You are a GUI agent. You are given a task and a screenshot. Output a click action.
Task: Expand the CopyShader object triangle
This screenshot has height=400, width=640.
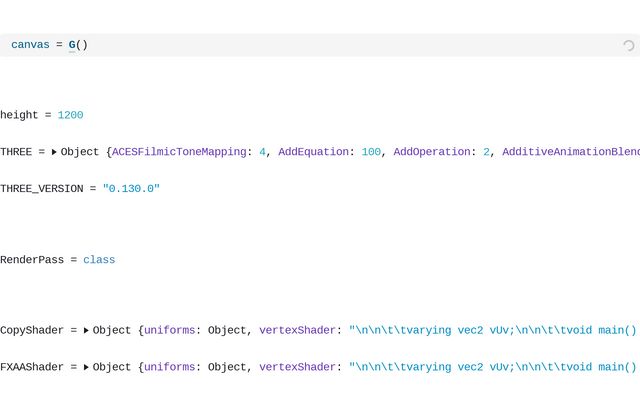pyautogui.click(x=86, y=330)
